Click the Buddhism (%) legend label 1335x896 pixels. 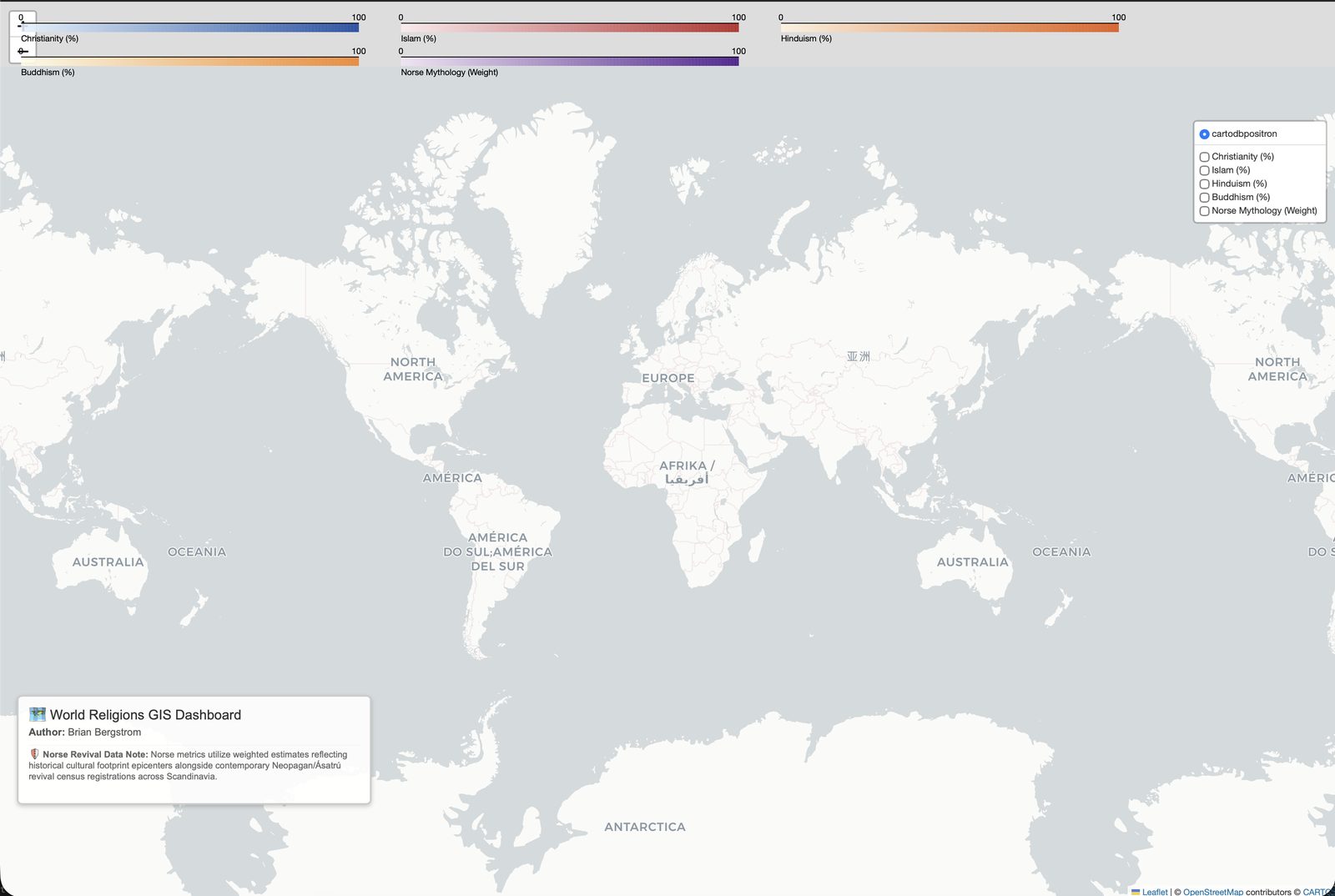[48, 73]
